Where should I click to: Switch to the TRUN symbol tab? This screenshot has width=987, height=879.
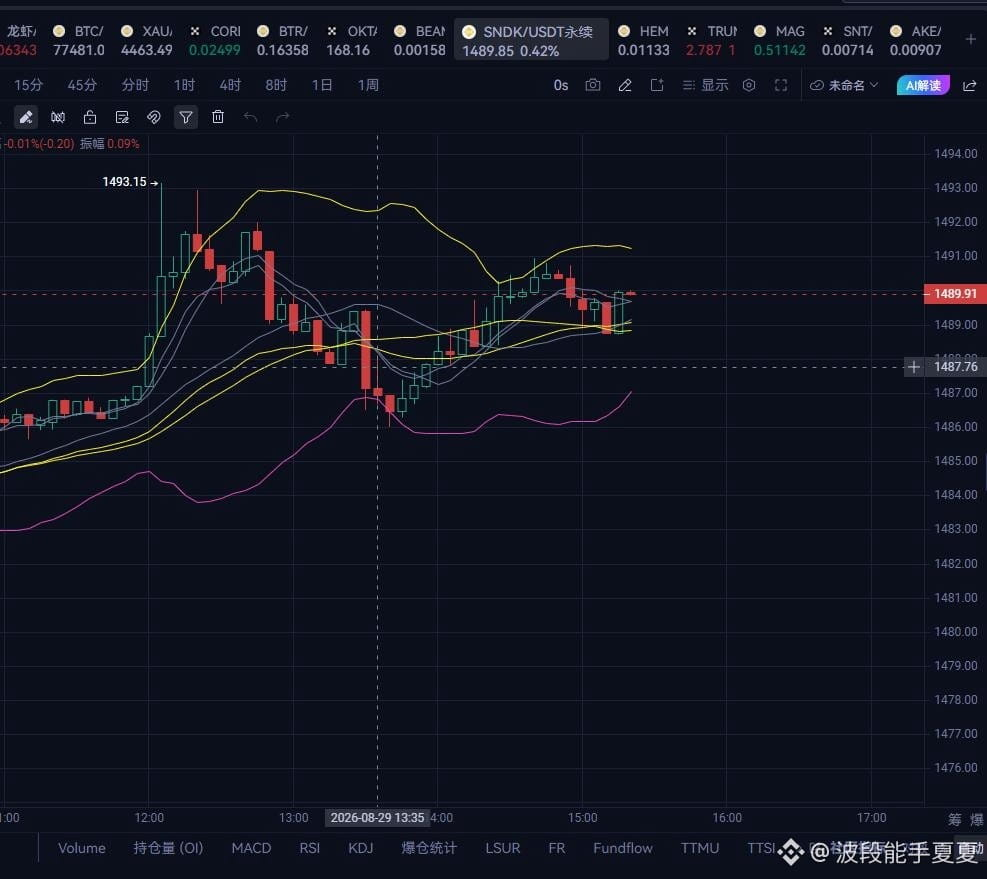coord(711,40)
